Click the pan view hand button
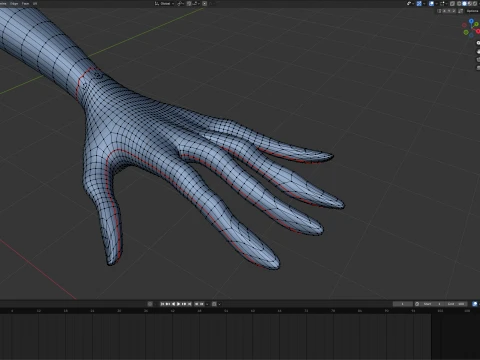The image size is (480, 360). coord(478,52)
